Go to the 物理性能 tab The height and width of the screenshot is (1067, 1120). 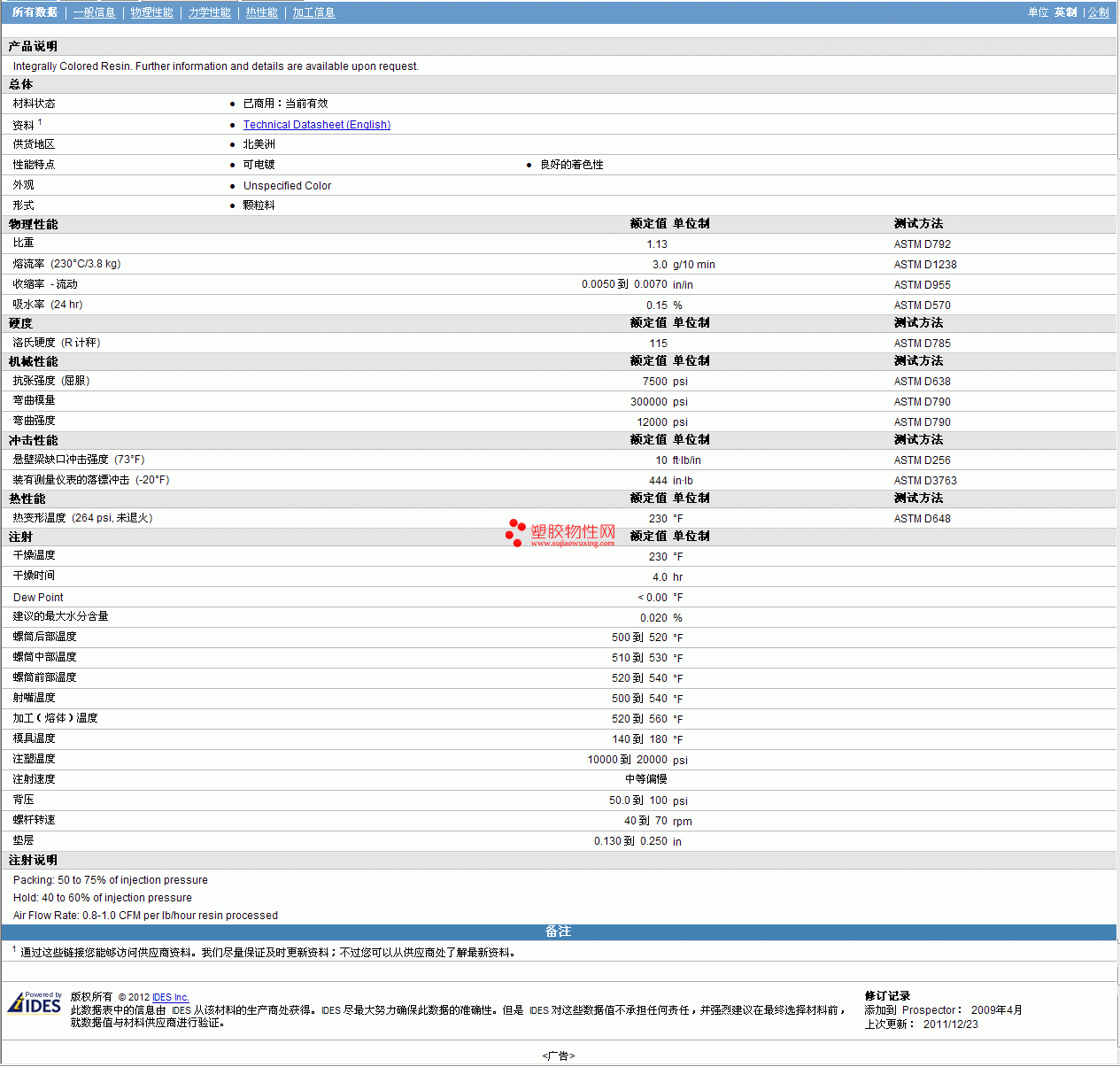tap(151, 12)
